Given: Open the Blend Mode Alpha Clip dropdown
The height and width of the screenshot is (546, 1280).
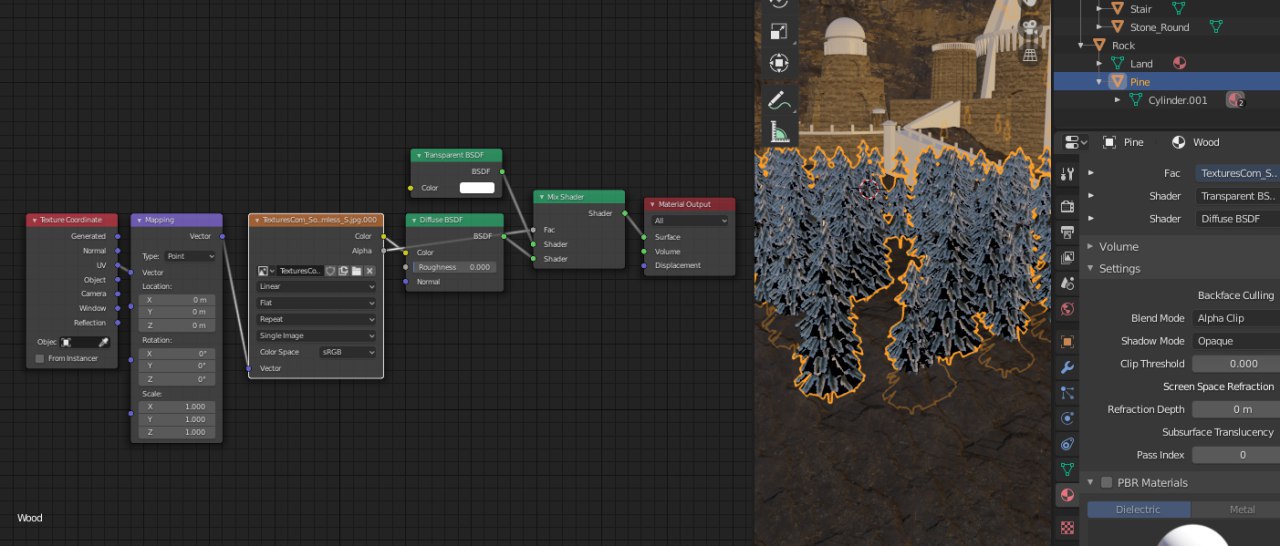Looking at the screenshot, I should pos(1236,318).
